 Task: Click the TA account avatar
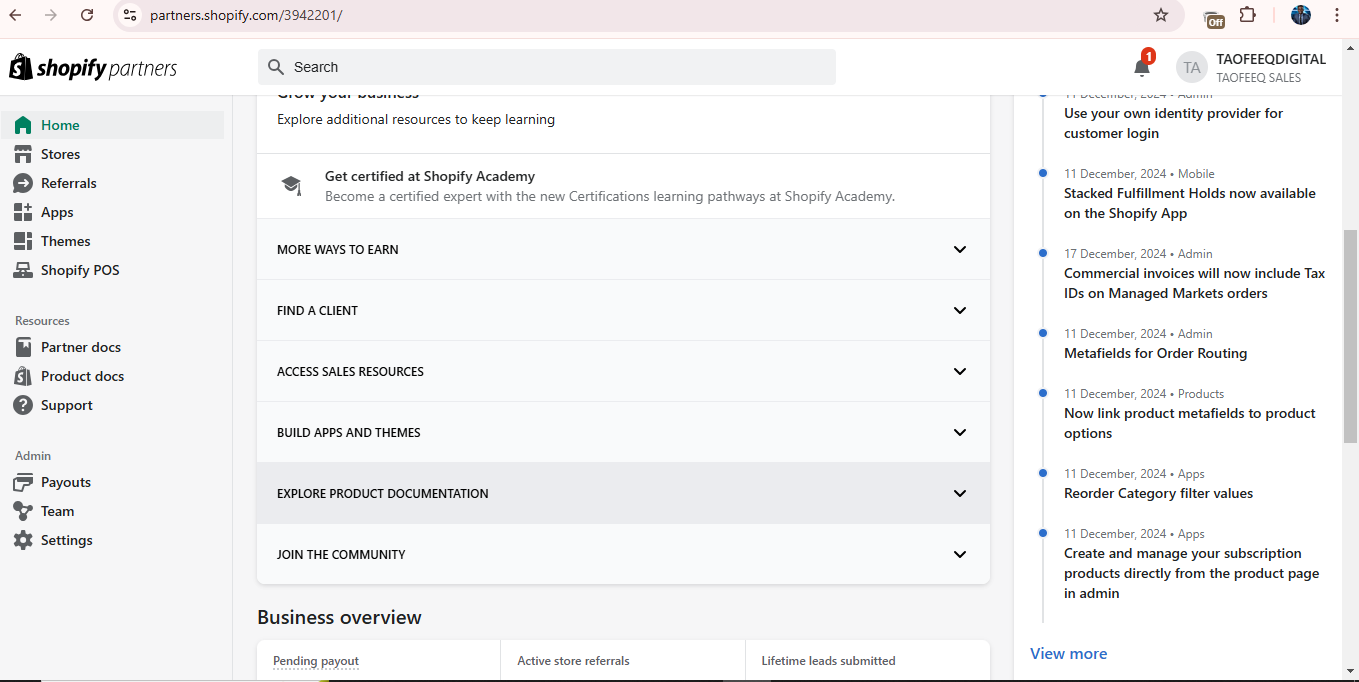tap(1191, 68)
